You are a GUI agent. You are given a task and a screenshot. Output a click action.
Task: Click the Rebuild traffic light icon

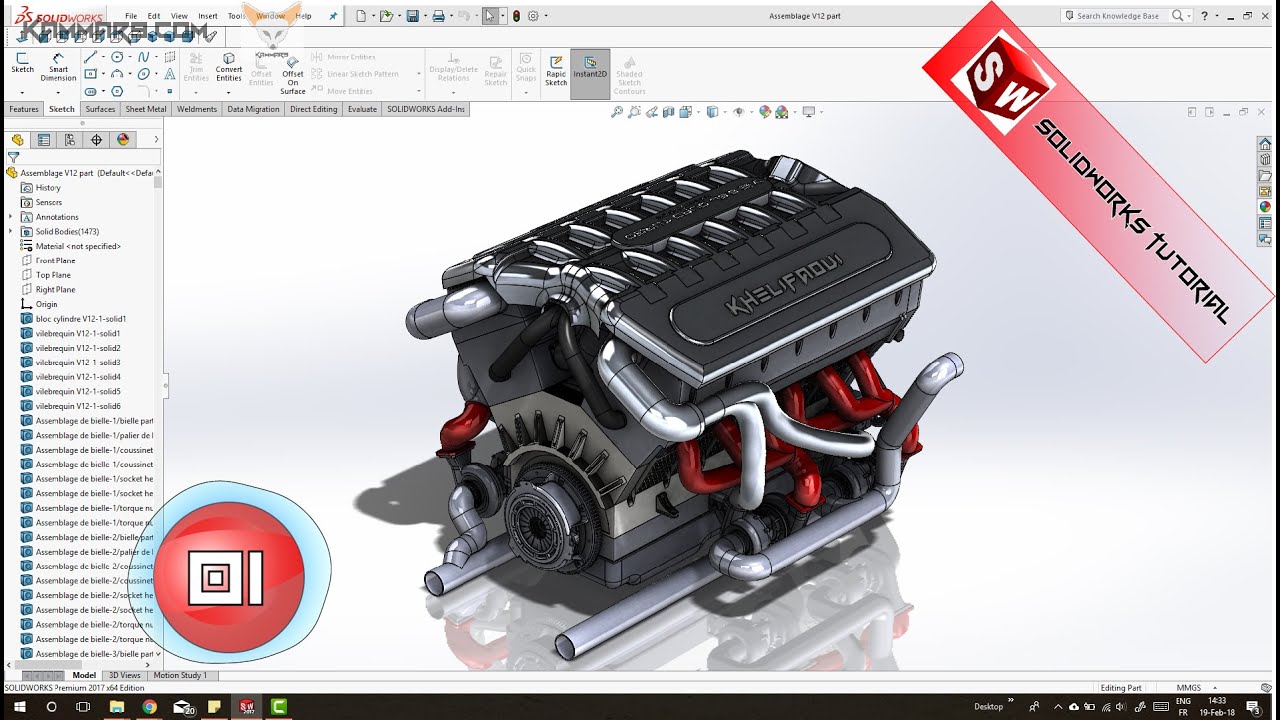(x=515, y=16)
